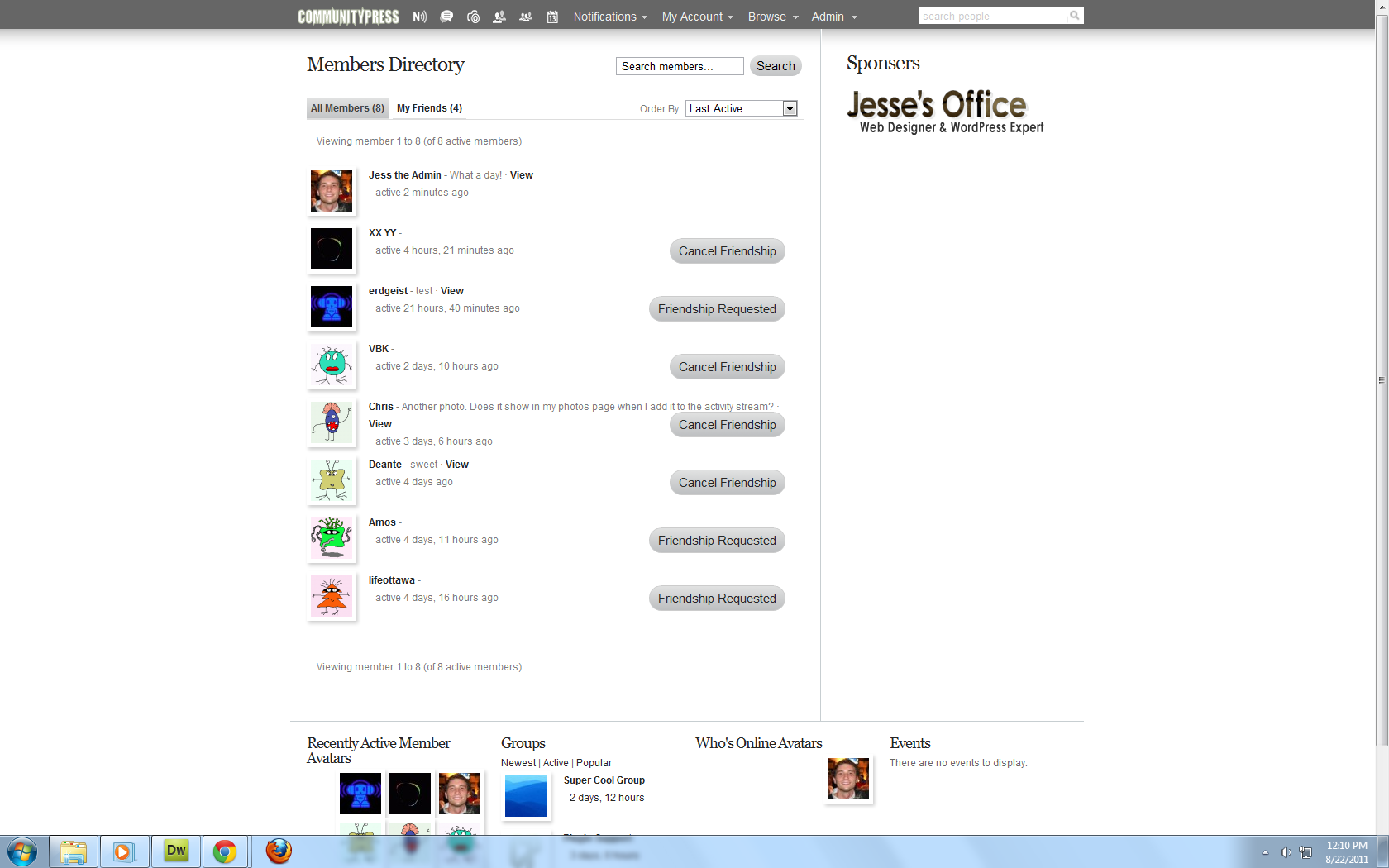Open erdgeist's profile name link

tap(389, 291)
